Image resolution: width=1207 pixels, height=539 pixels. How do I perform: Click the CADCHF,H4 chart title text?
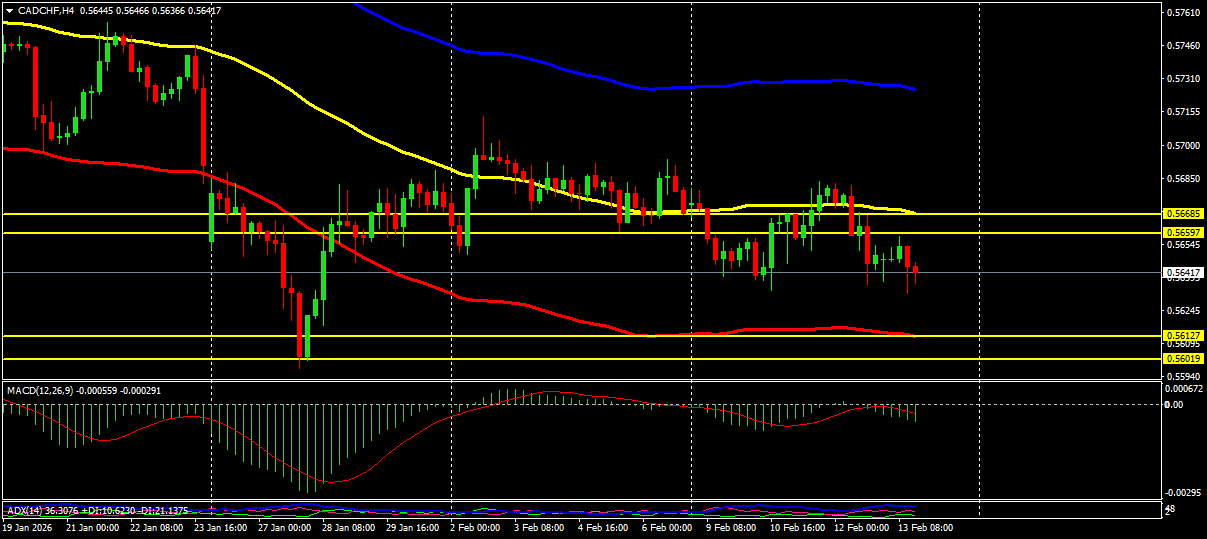46,10
